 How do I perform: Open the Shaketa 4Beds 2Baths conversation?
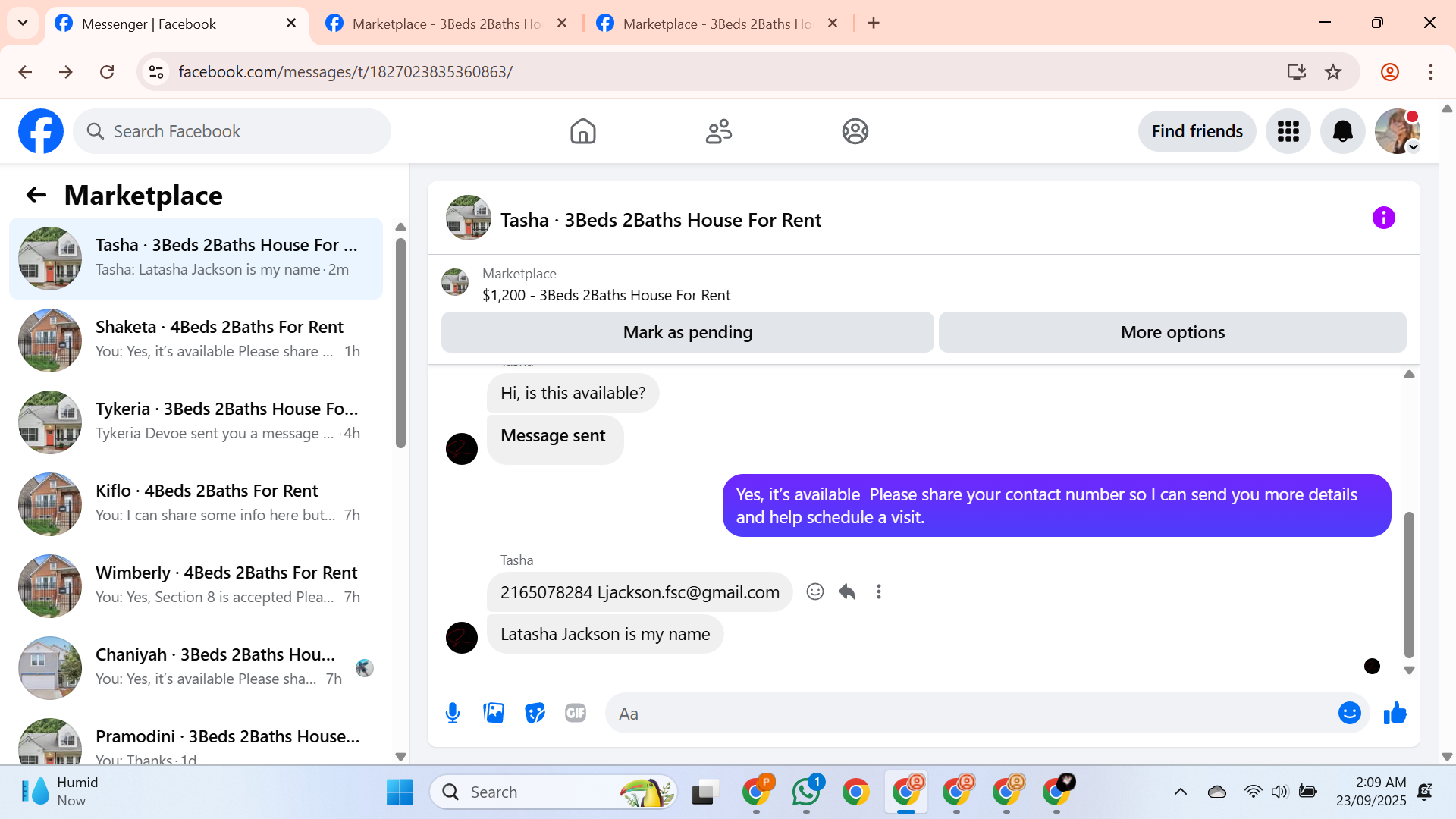pyautogui.click(x=196, y=340)
